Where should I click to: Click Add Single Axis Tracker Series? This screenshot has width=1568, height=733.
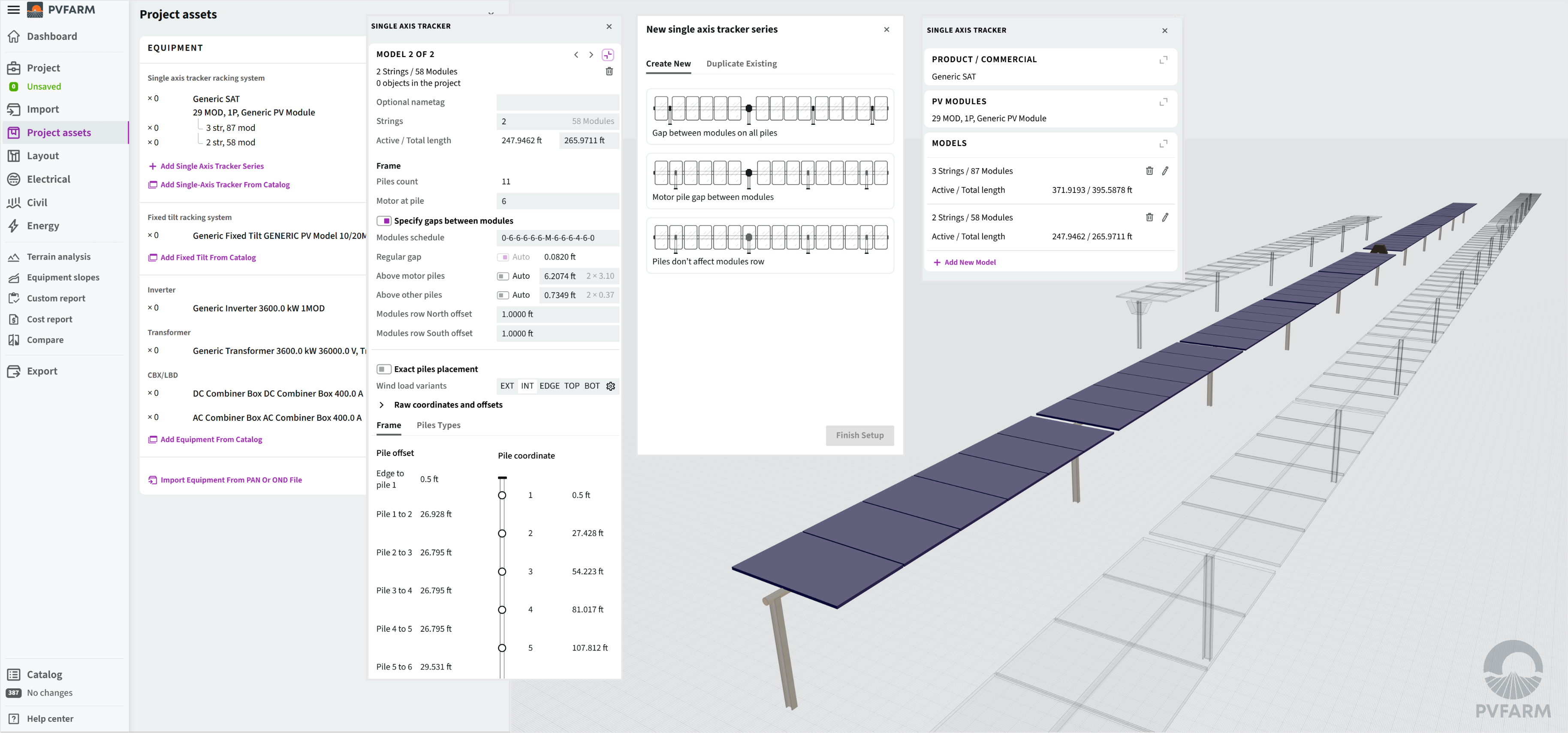click(206, 166)
